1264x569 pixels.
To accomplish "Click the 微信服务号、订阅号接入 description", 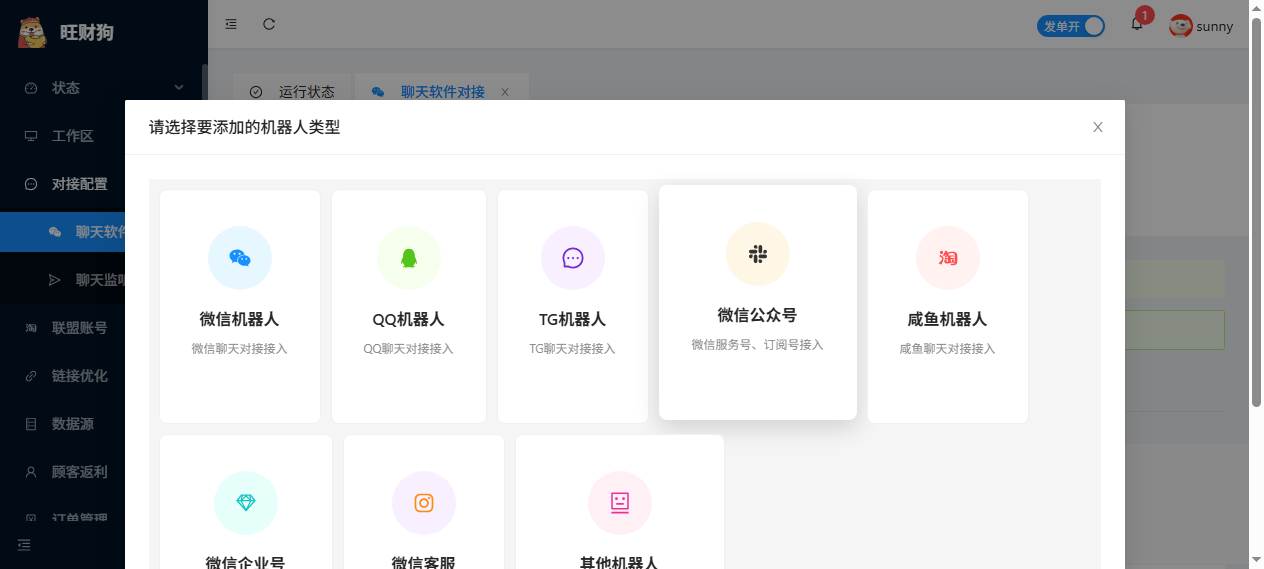I will (758, 345).
